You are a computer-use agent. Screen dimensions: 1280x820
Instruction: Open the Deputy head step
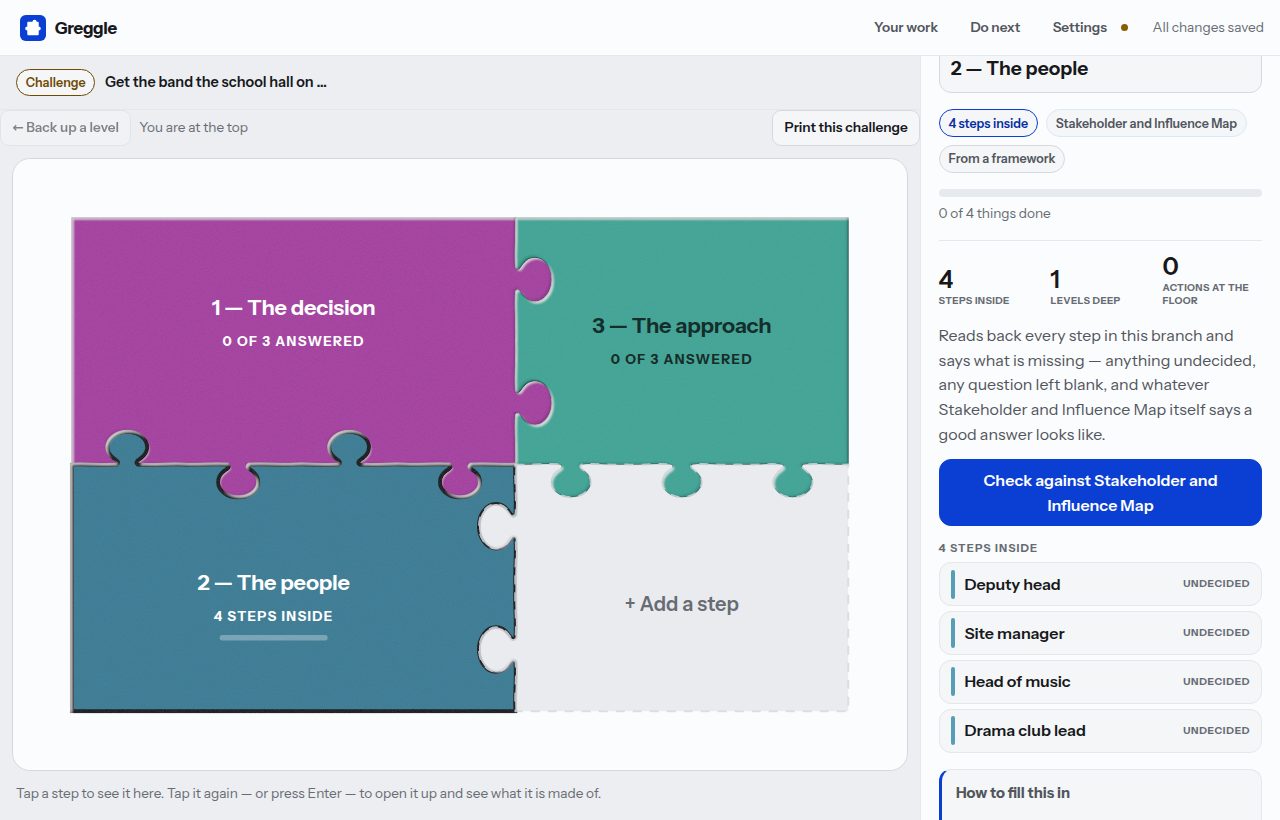[x=1100, y=584]
